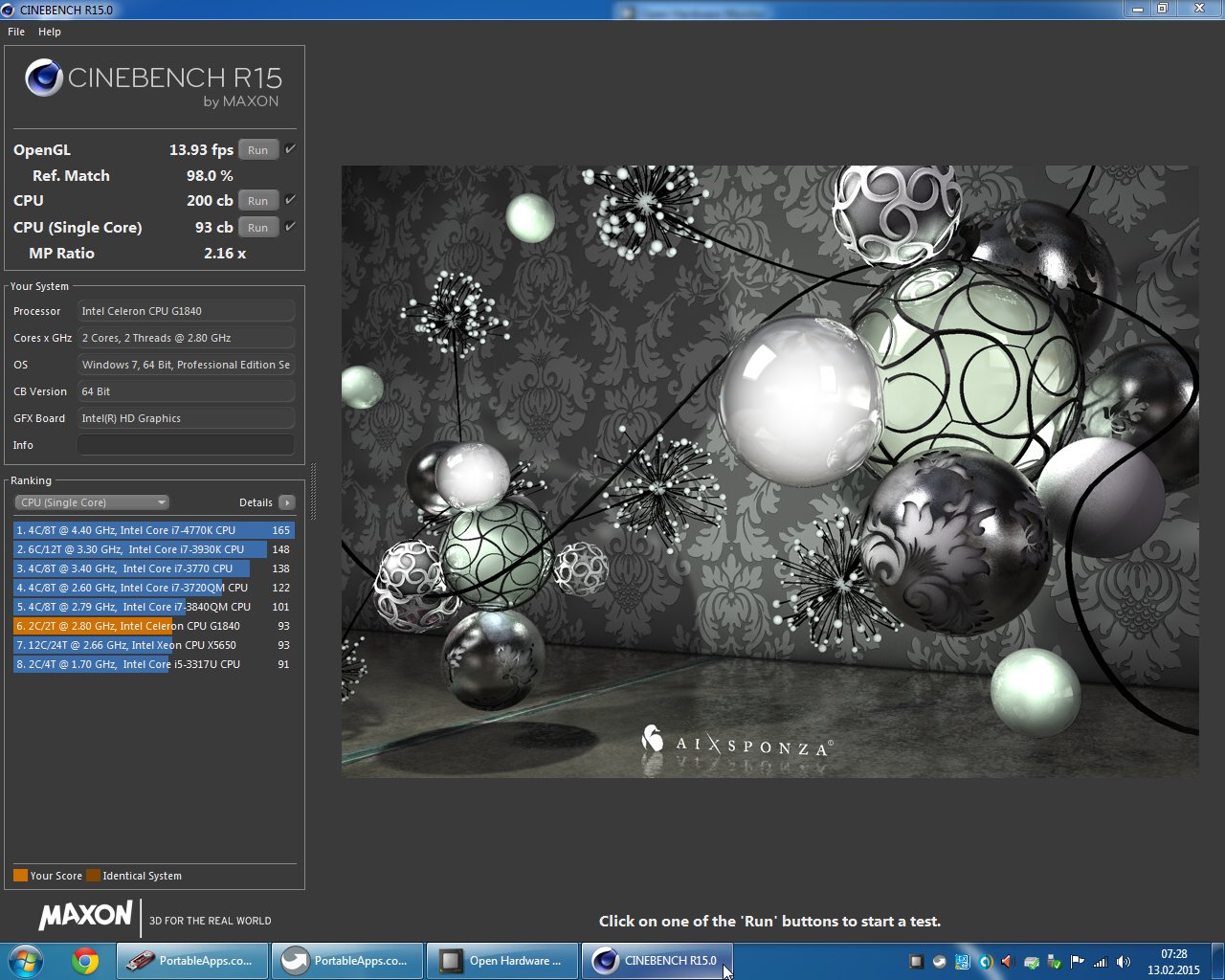Viewport: 1225px width, 980px height.
Task: Open the volume speaker tray icon
Action: [x=1123, y=962]
